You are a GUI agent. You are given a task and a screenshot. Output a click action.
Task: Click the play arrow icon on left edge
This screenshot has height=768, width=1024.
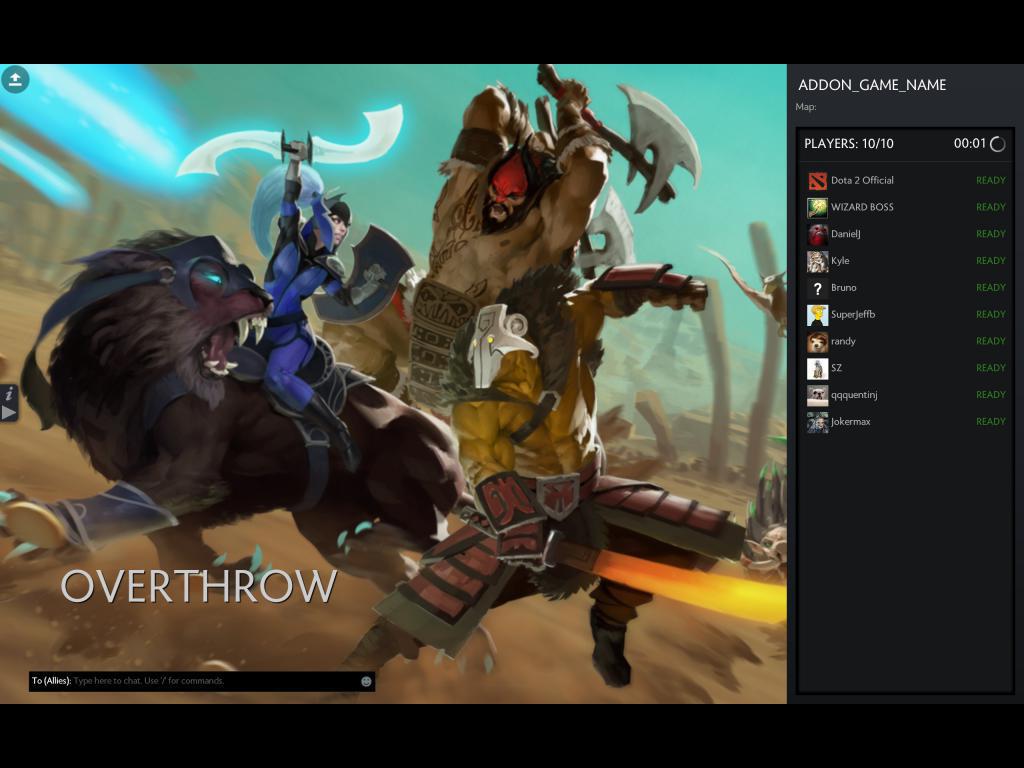[x=8, y=413]
